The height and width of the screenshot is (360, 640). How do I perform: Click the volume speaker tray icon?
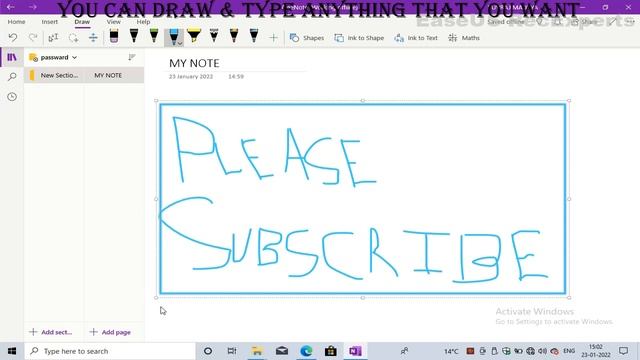542,351
